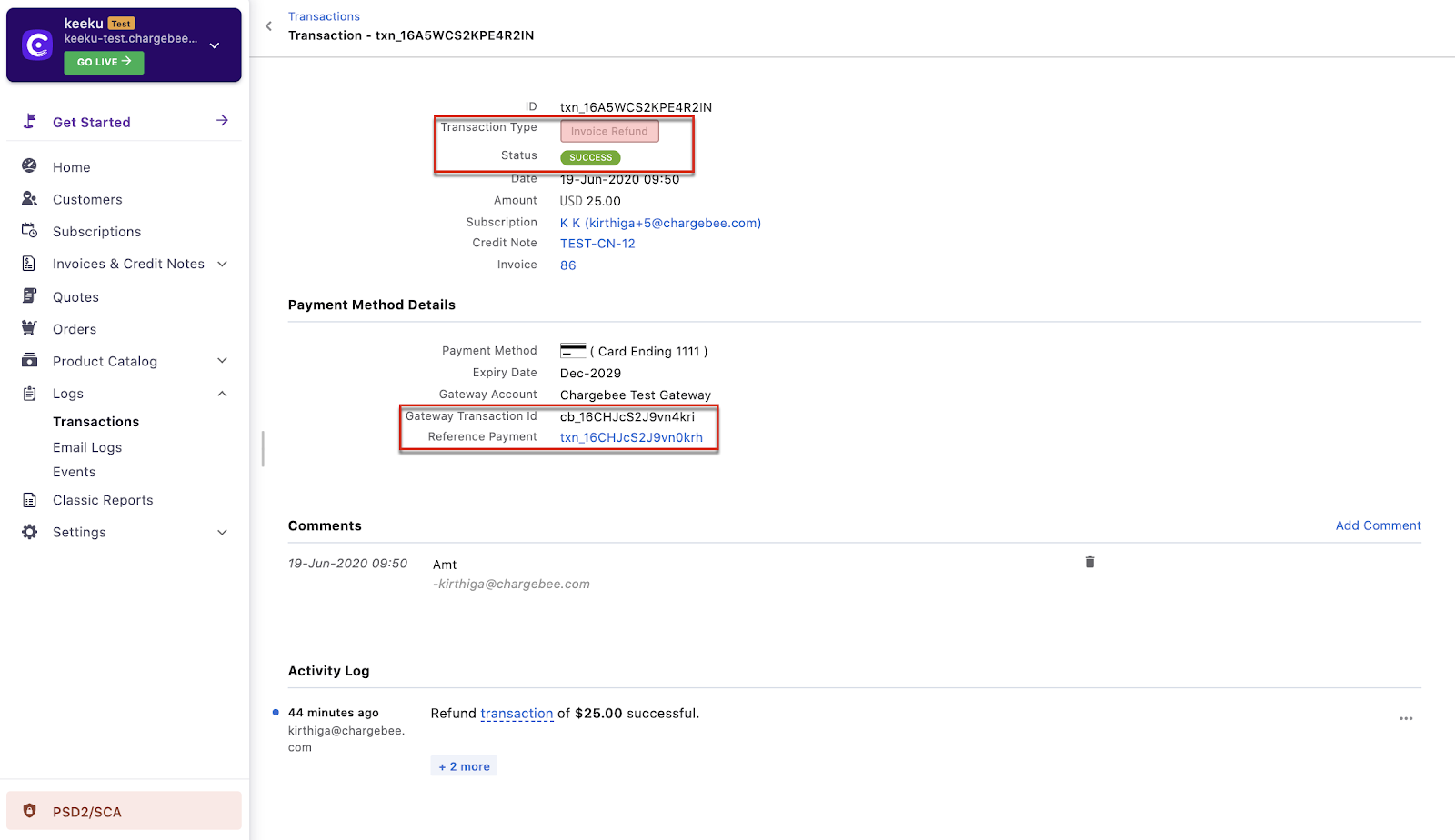Click the Invoices & Credit Notes icon
This screenshot has width=1455, height=840.
pyautogui.click(x=29, y=264)
